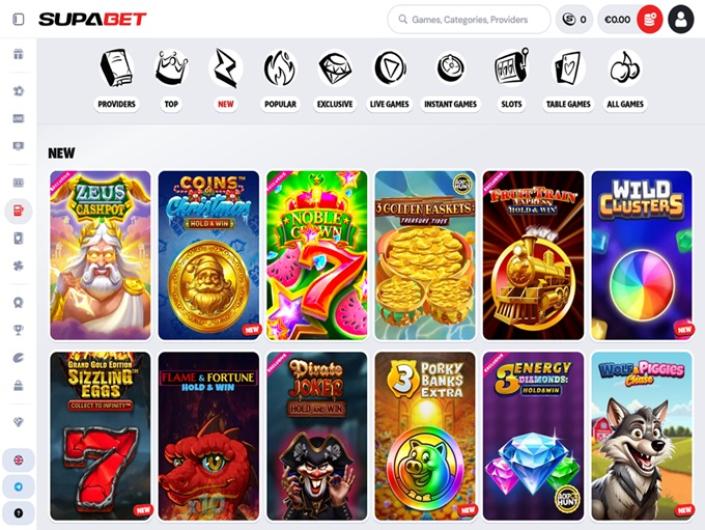Select the Instant Games label
Screen dimensions: 705x530
(450, 104)
